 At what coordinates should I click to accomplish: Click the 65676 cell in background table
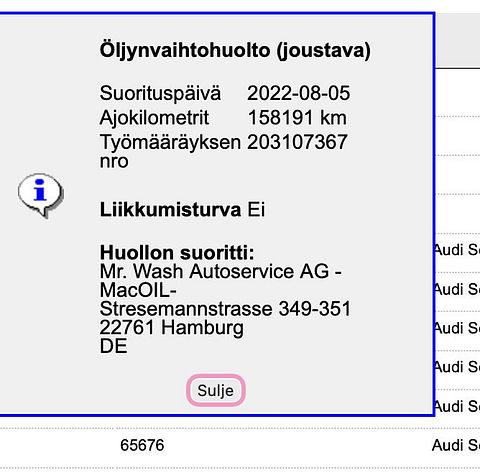pyautogui.click(x=142, y=445)
